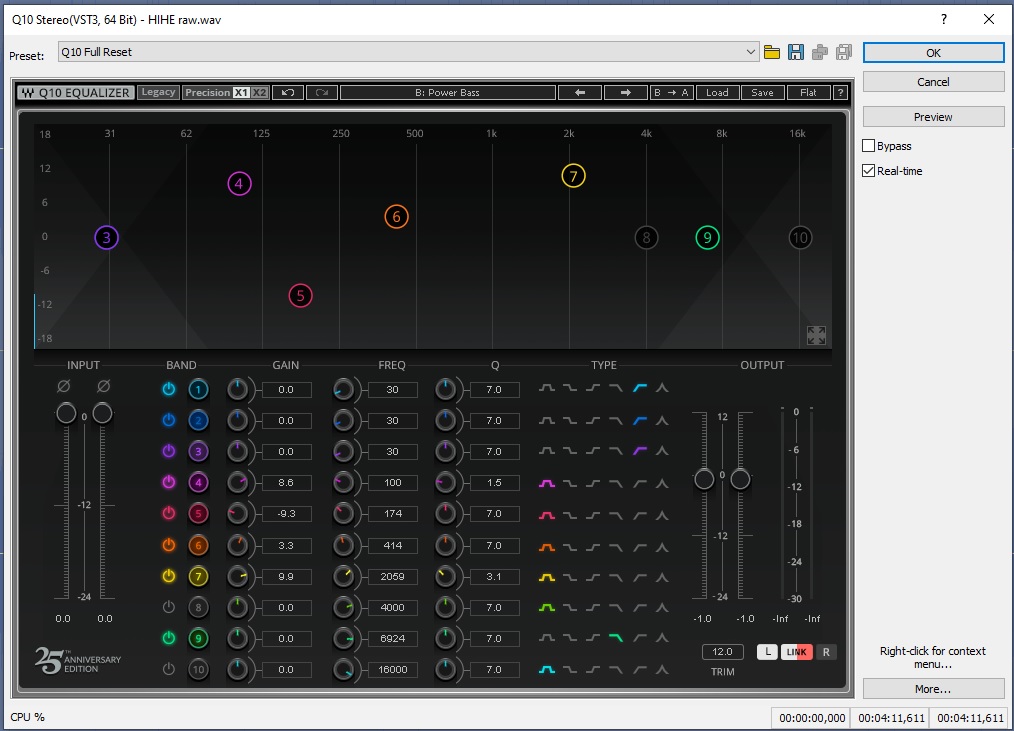The height and width of the screenshot is (731, 1014).
Task: Open the More... options
Action: (x=933, y=689)
